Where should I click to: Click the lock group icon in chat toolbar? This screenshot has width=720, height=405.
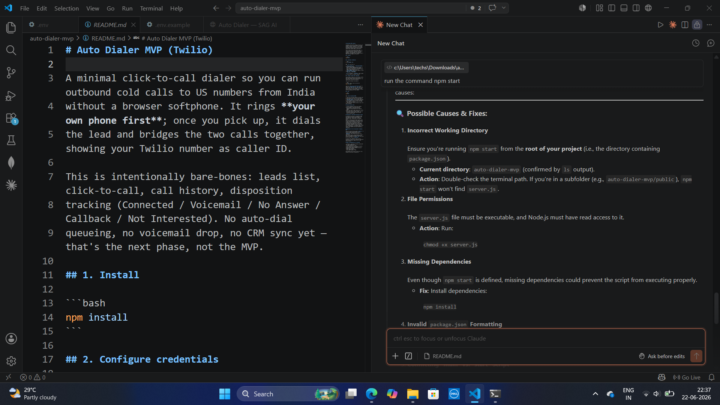[697, 25]
